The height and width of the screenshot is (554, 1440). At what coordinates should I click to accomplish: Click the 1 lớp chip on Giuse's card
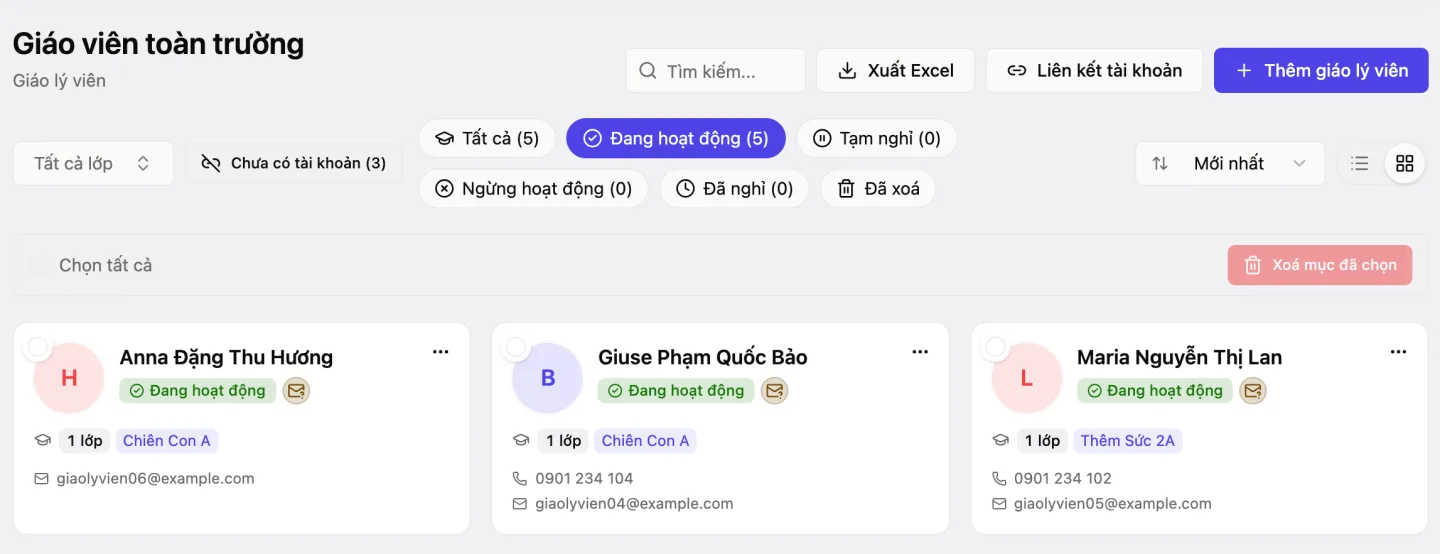pos(564,441)
